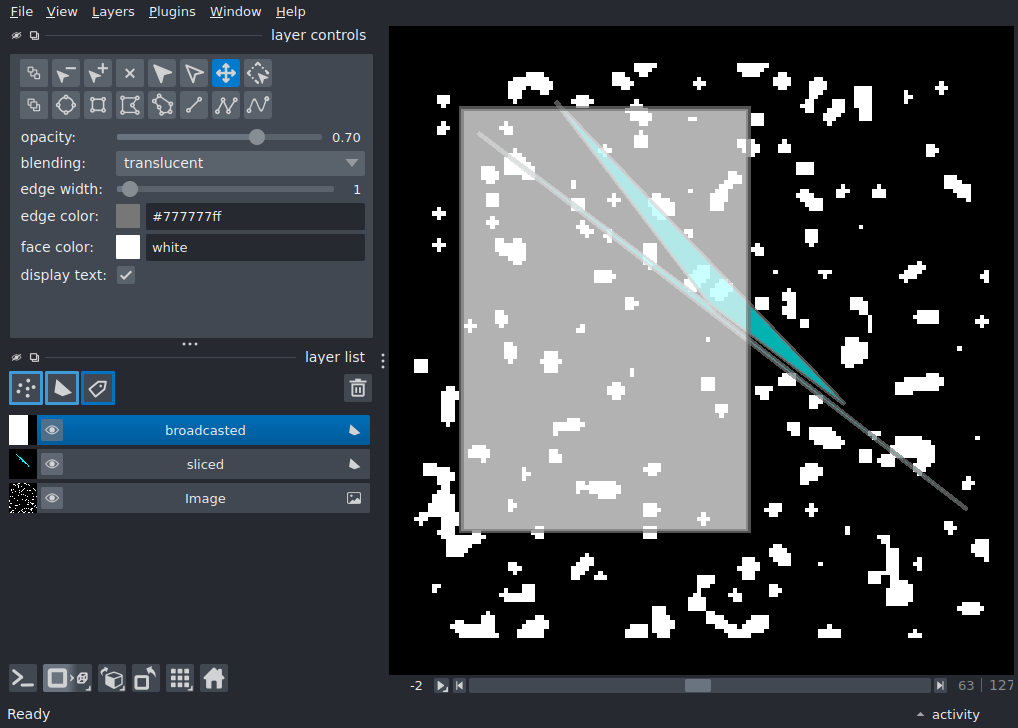Image resolution: width=1018 pixels, height=728 pixels.
Task: Uncheck the display text checkbox
Action: click(126, 275)
